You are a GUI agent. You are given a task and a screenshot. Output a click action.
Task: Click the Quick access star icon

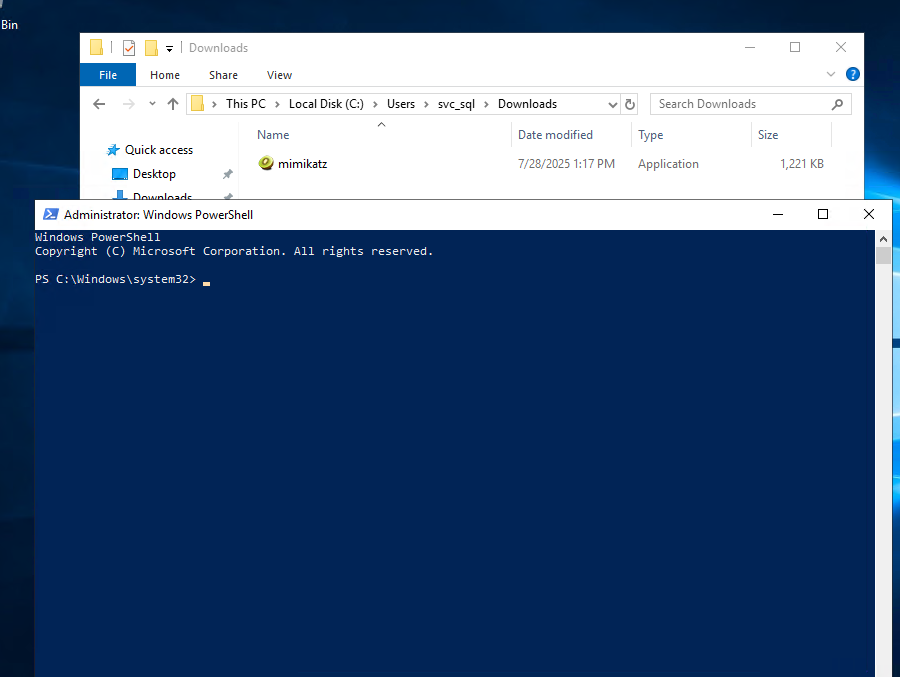click(x=114, y=150)
